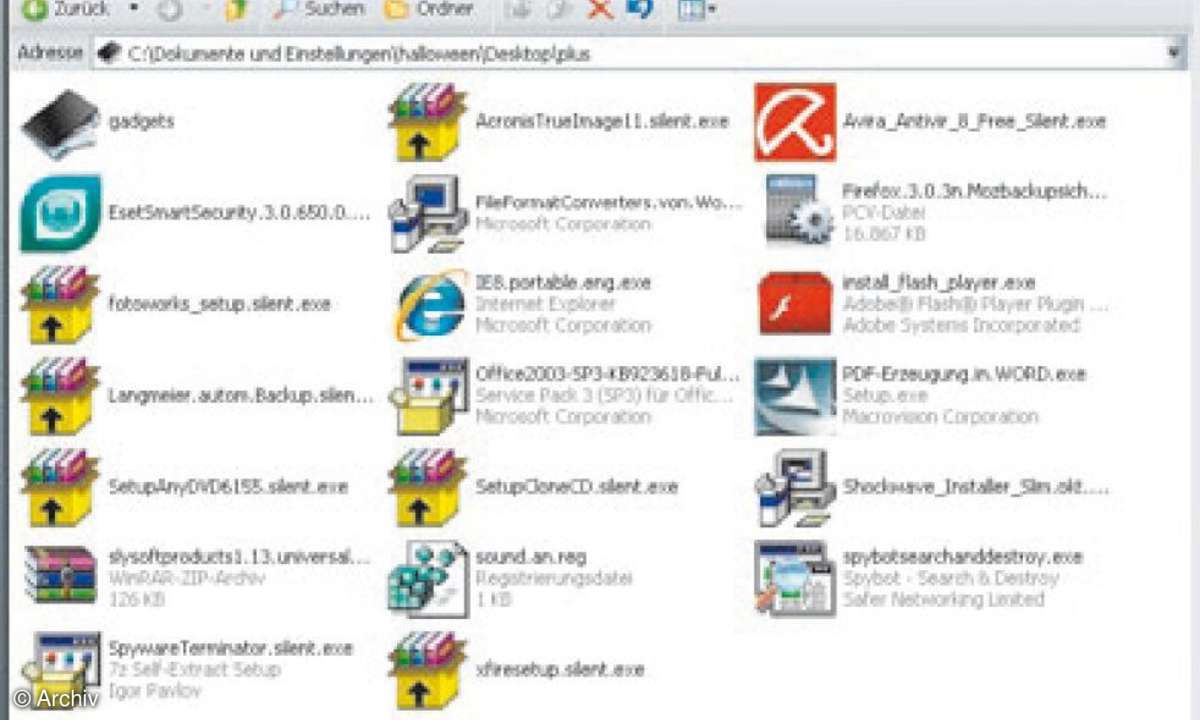Click the red Avira umbrella icon

pos(795,122)
